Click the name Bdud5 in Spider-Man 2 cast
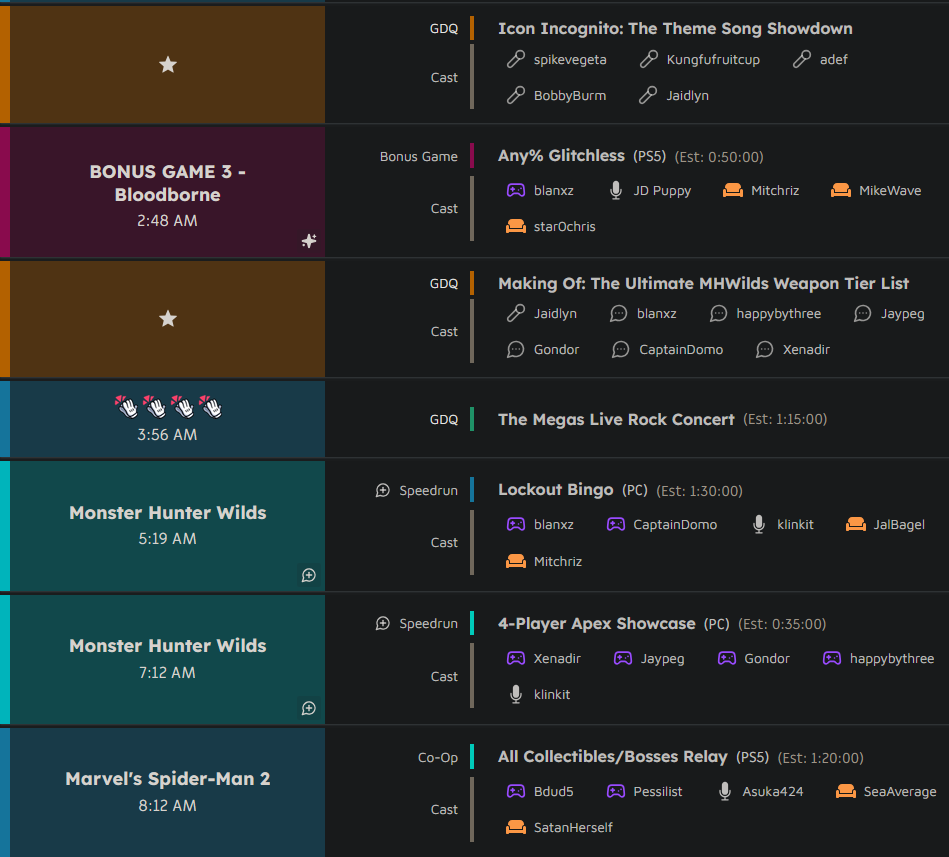949x857 pixels. tap(553, 792)
